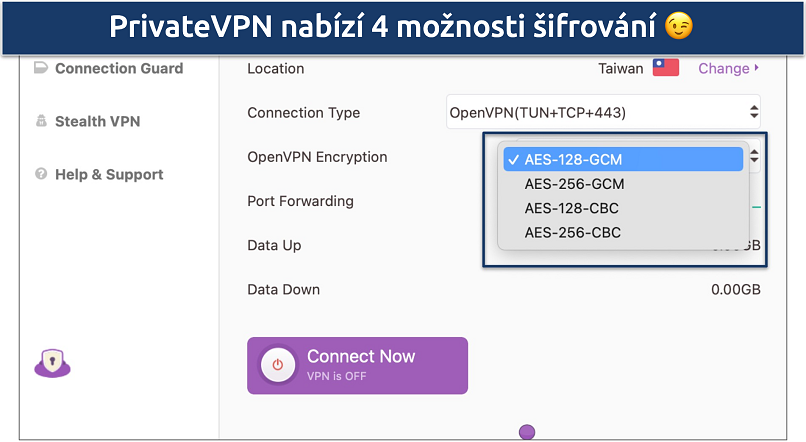This screenshot has width=806, height=442.
Task: Select the AES-128-GCM encryption option
Action: coord(572,159)
